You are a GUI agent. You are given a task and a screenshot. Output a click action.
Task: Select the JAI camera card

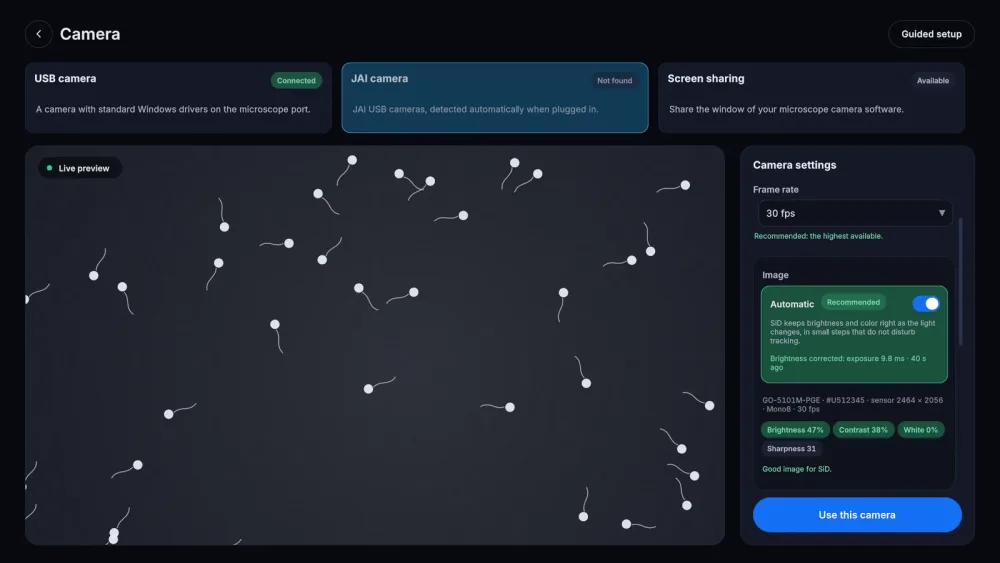tap(495, 98)
